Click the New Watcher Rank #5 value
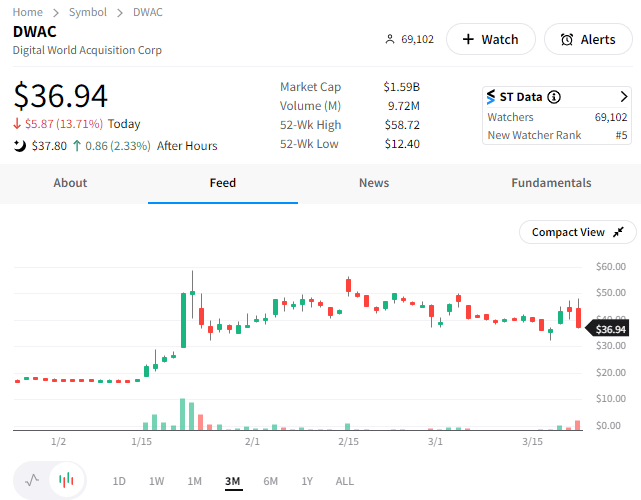 [x=621, y=135]
